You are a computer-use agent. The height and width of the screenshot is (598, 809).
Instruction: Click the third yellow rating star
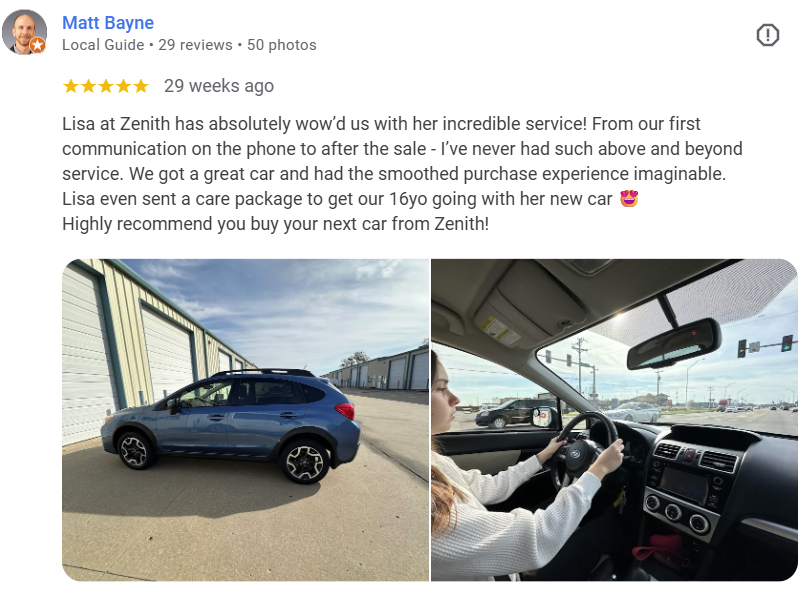pyautogui.click(x=106, y=86)
